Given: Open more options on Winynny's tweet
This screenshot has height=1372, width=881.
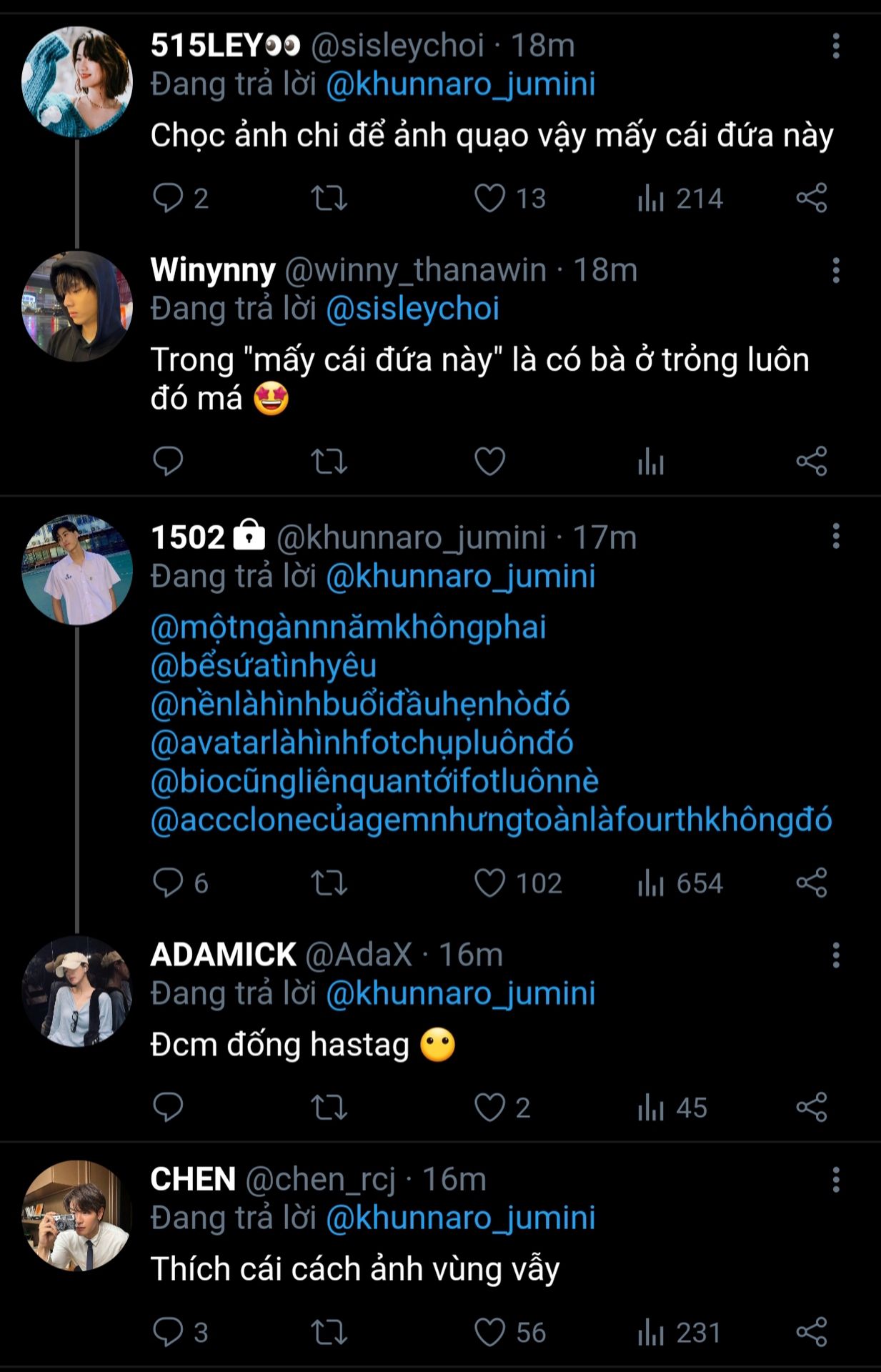Looking at the screenshot, I should (835, 271).
